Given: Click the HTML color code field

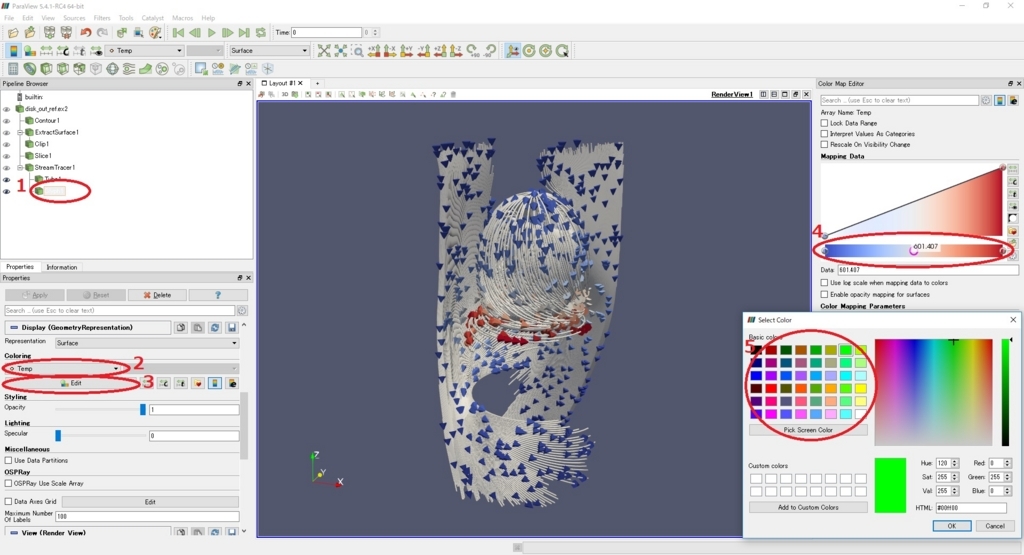Looking at the screenshot, I should click(970, 507).
